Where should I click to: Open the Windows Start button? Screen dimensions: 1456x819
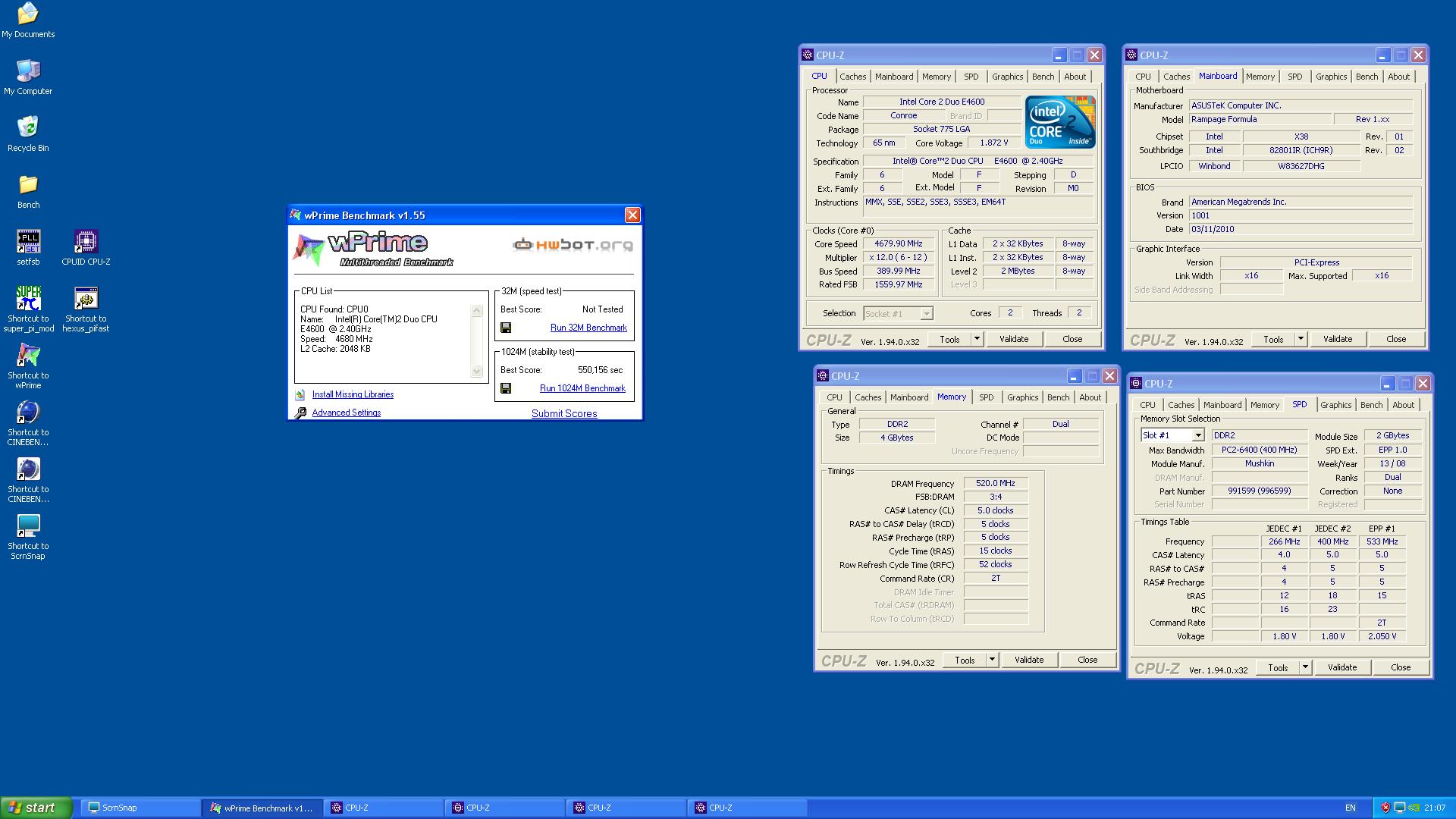click(x=36, y=808)
